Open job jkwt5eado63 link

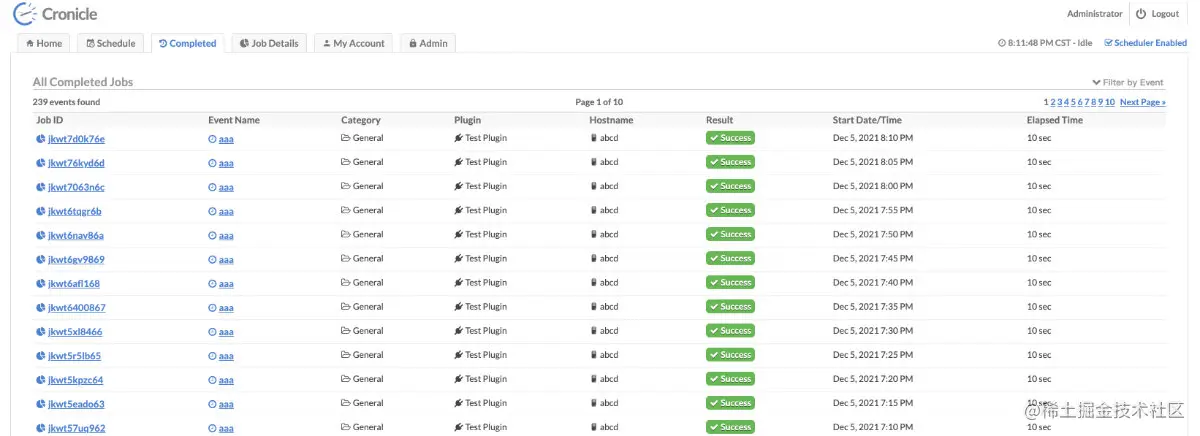click(76, 403)
